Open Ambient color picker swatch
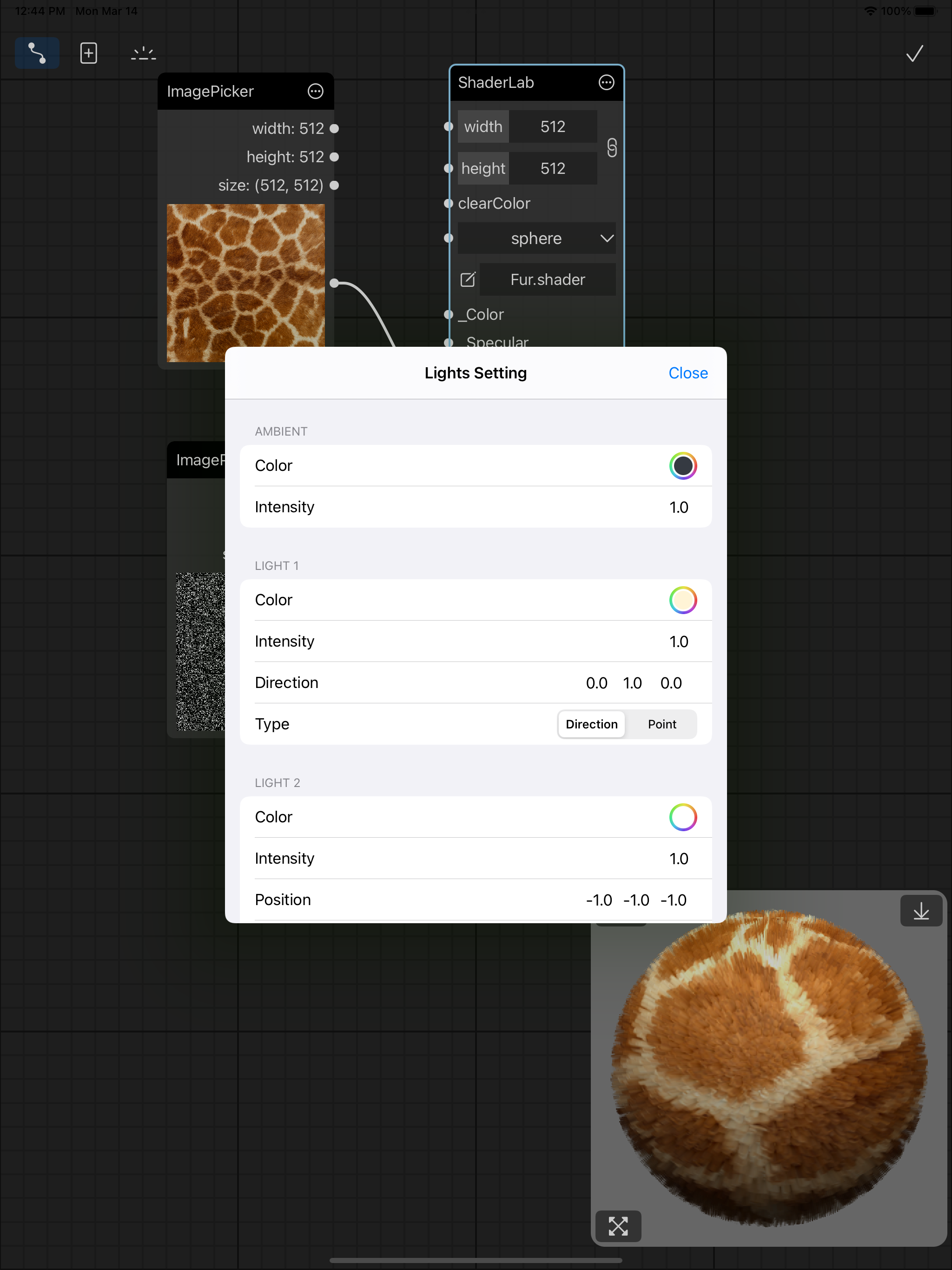The height and width of the screenshot is (1270, 952). click(x=682, y=466)
